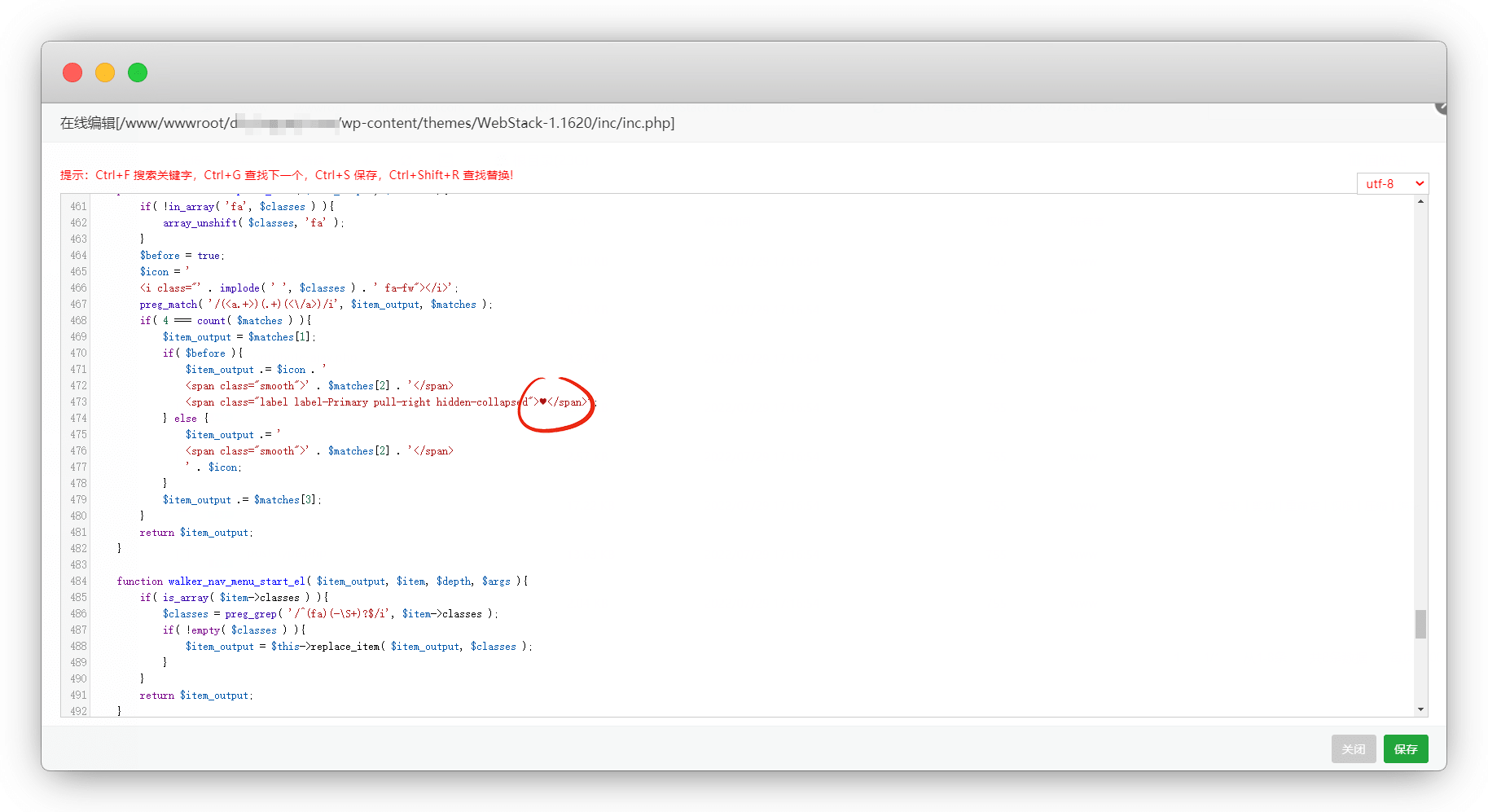Click the editor vertical scrollbar thumb
The width and height of the screenshot is (1488, 812).
1420,625
